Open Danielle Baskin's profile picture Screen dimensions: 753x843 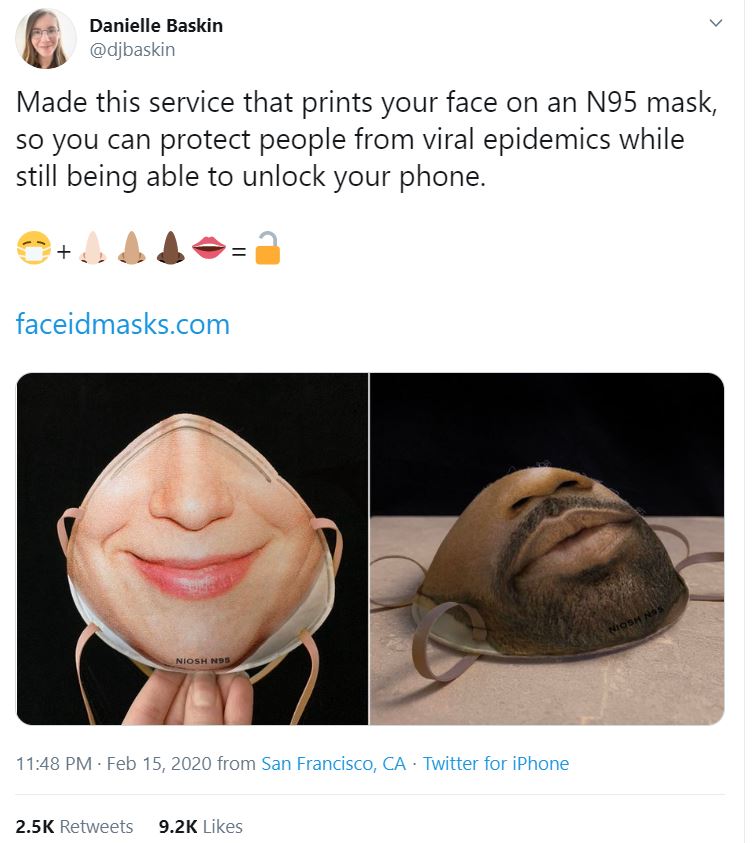[46, 38]
